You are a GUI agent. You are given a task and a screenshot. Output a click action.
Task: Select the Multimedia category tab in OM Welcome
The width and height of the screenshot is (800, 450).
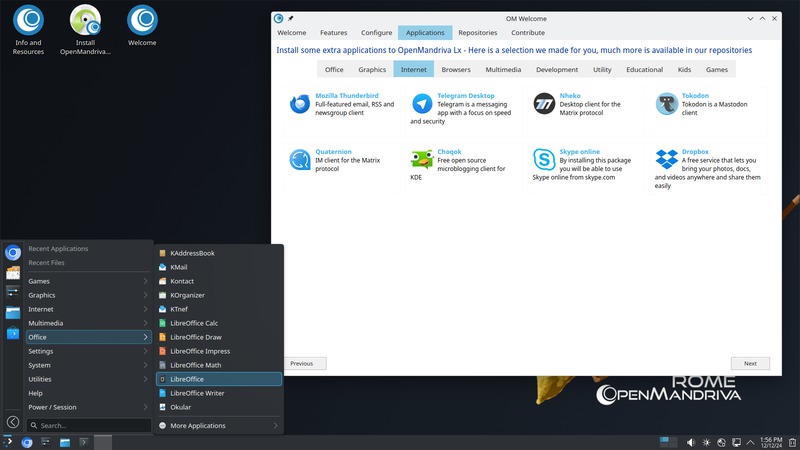pyautogui.click(x=505, y=70)
